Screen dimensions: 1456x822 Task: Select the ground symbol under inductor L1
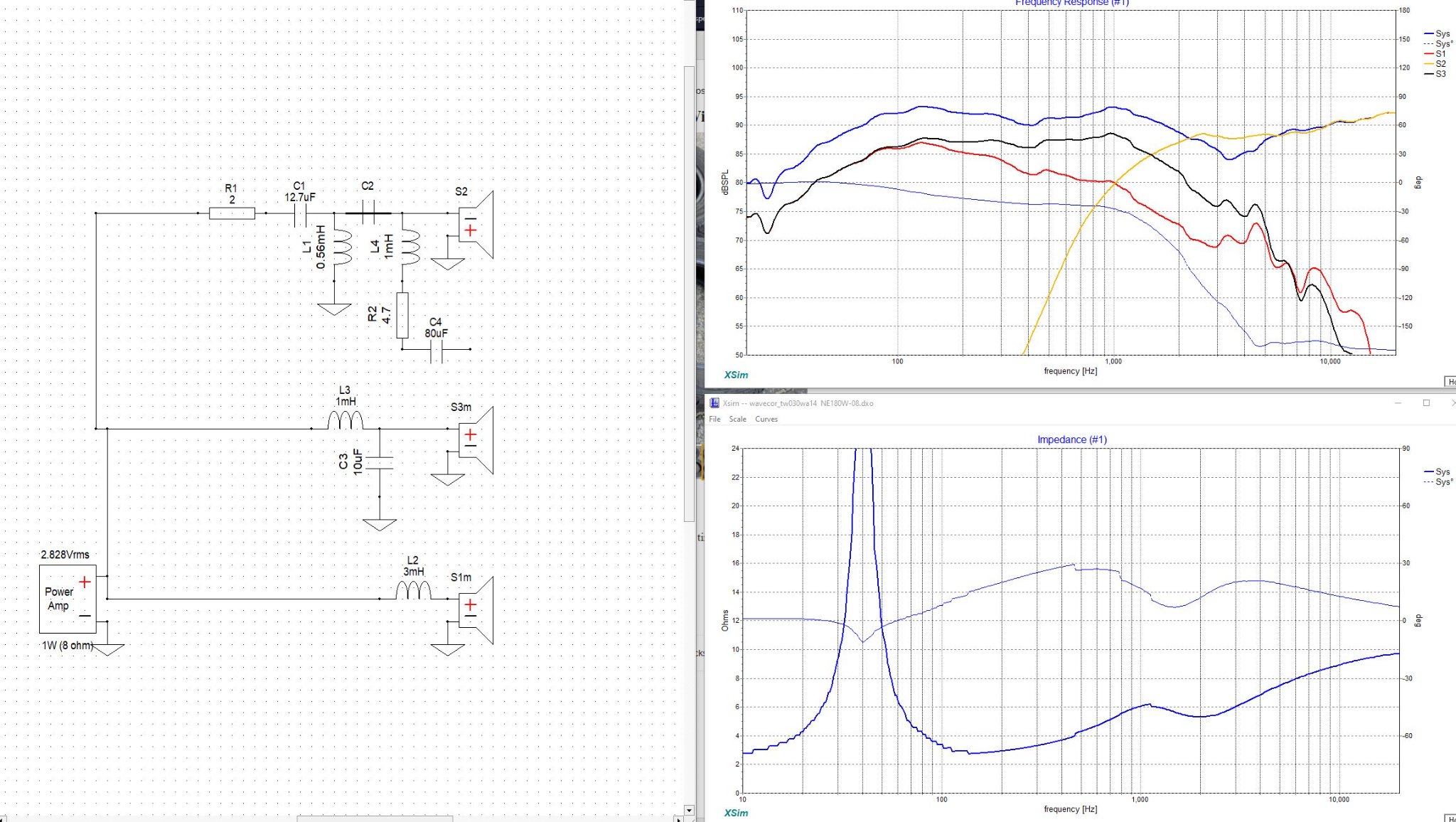[x=334, y=309]
